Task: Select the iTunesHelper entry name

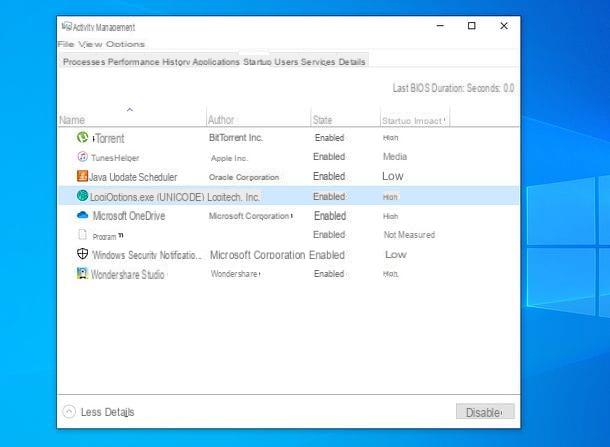Action: (x=115, y=158)
